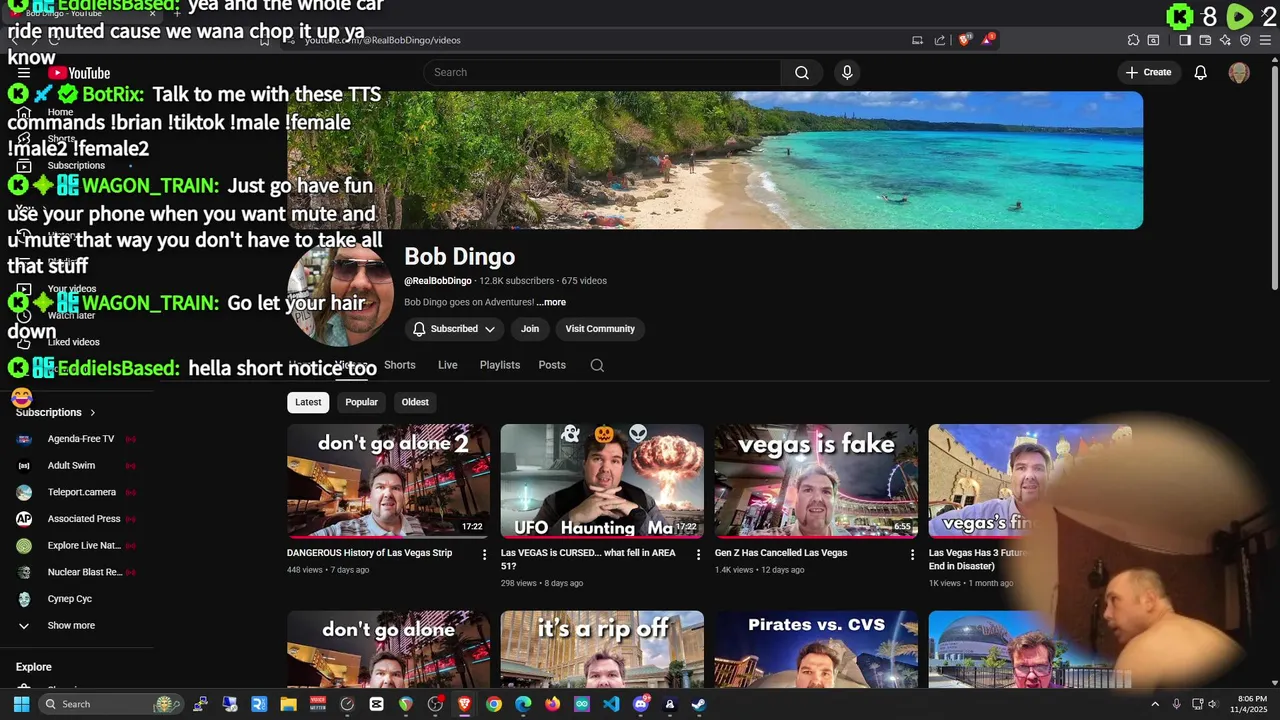Switch to the Shorts channel tab
Image resolution: width=1280 pixels, height=720 pixels.
coord(399,365)
